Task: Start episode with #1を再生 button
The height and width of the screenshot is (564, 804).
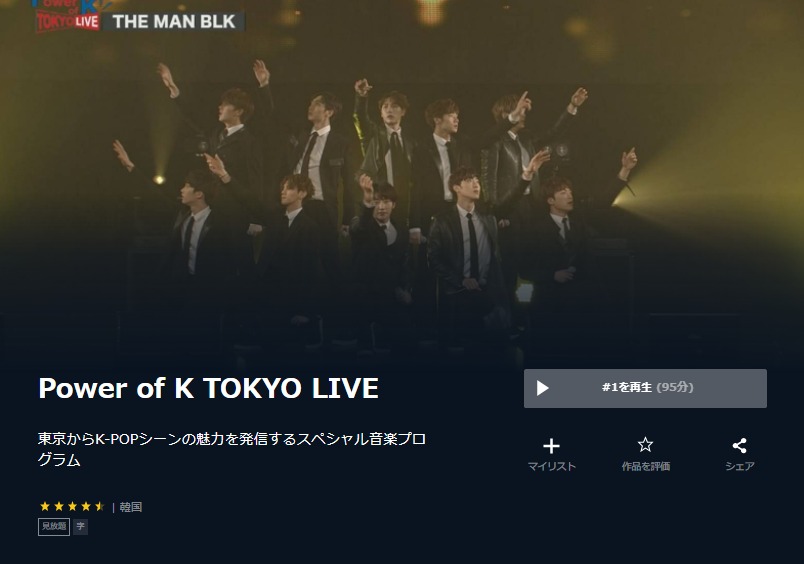Action: [x=645, y=388]
